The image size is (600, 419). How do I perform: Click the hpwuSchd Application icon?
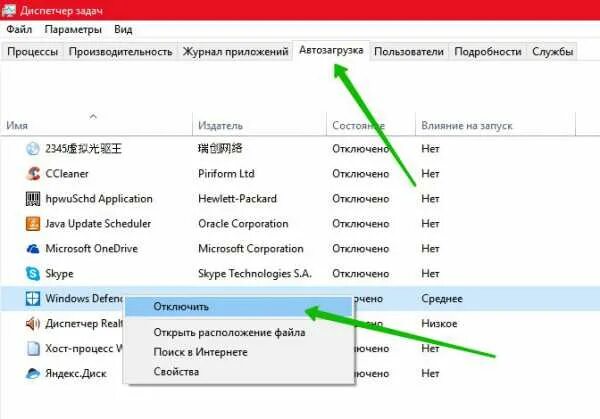[33, 199]
